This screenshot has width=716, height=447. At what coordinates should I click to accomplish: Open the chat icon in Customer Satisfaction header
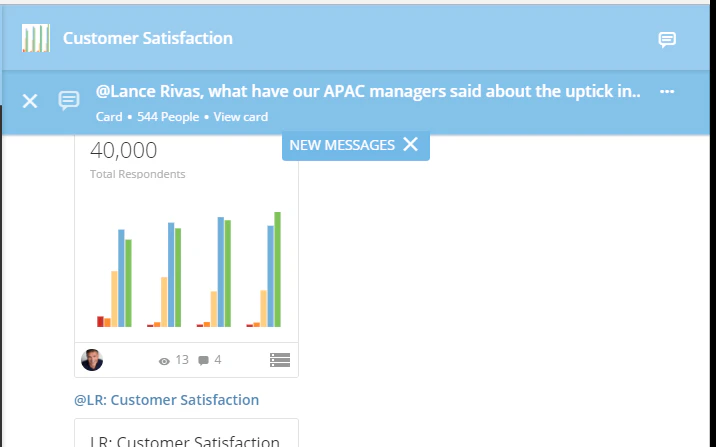[667, 39]
